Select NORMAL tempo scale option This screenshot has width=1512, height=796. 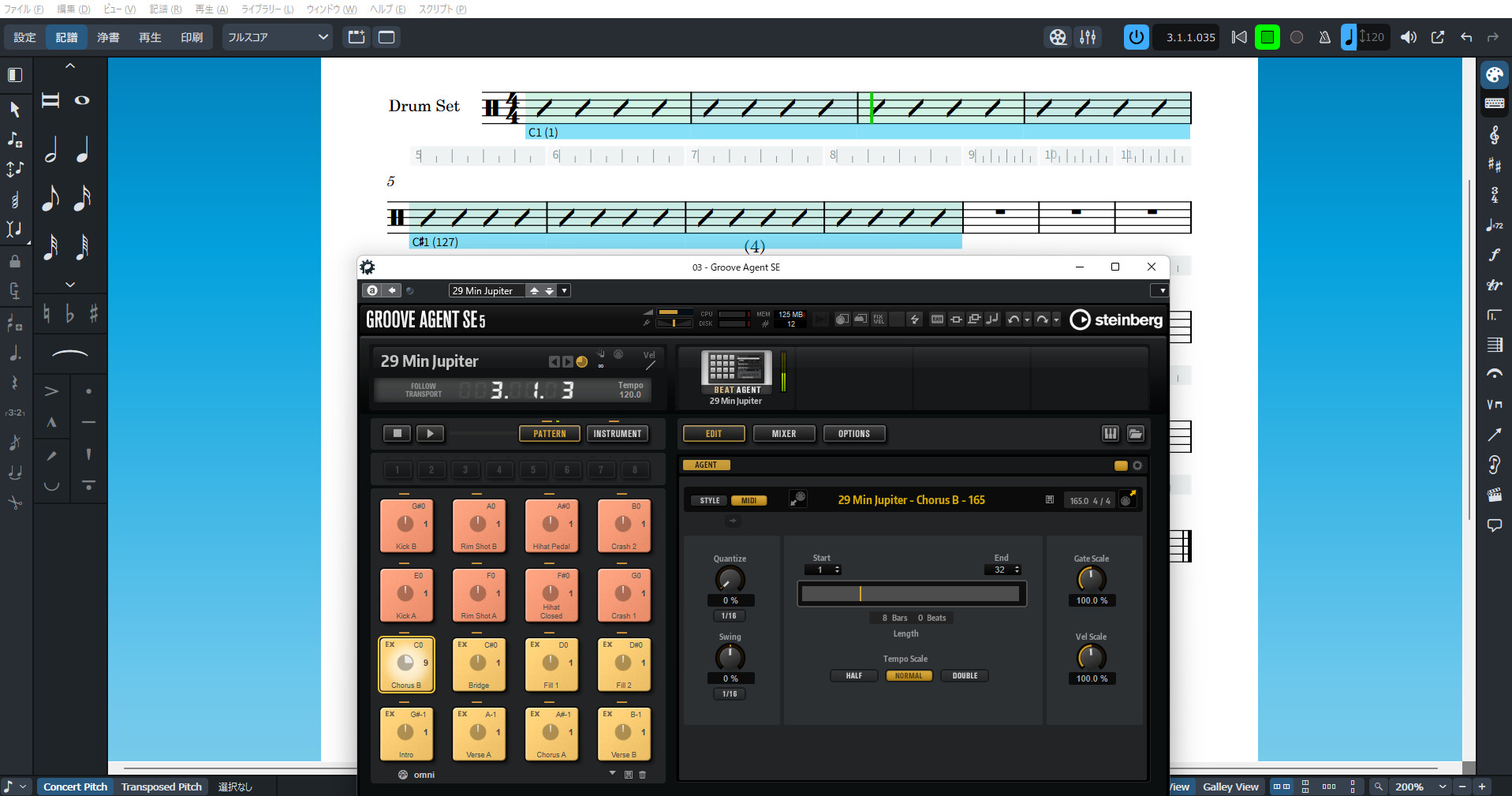point(909,676)
